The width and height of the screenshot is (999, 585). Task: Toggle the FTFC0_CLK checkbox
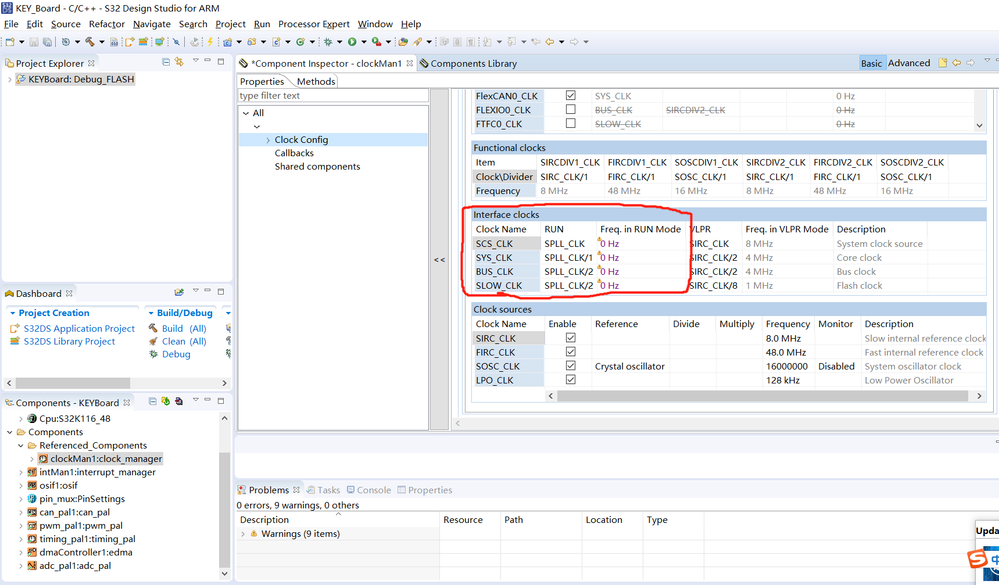click(x=571, y=124)
